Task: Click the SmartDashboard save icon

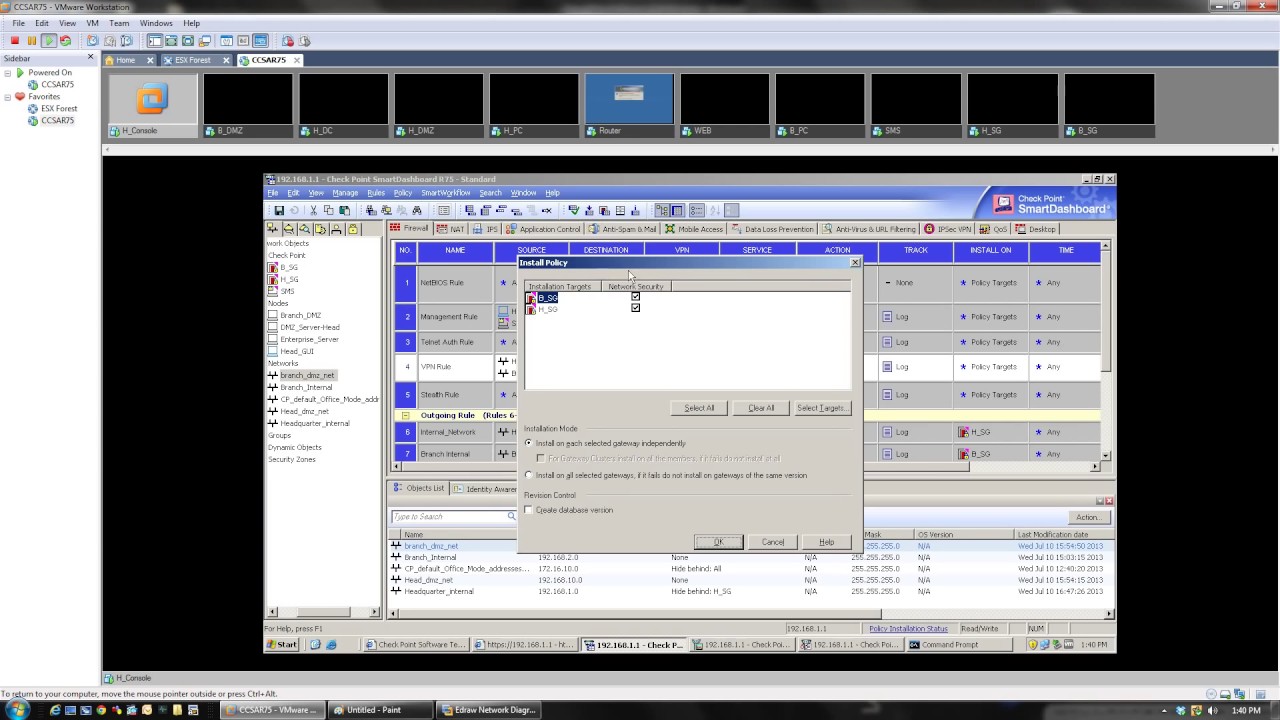Action: [x=279, y=210]
